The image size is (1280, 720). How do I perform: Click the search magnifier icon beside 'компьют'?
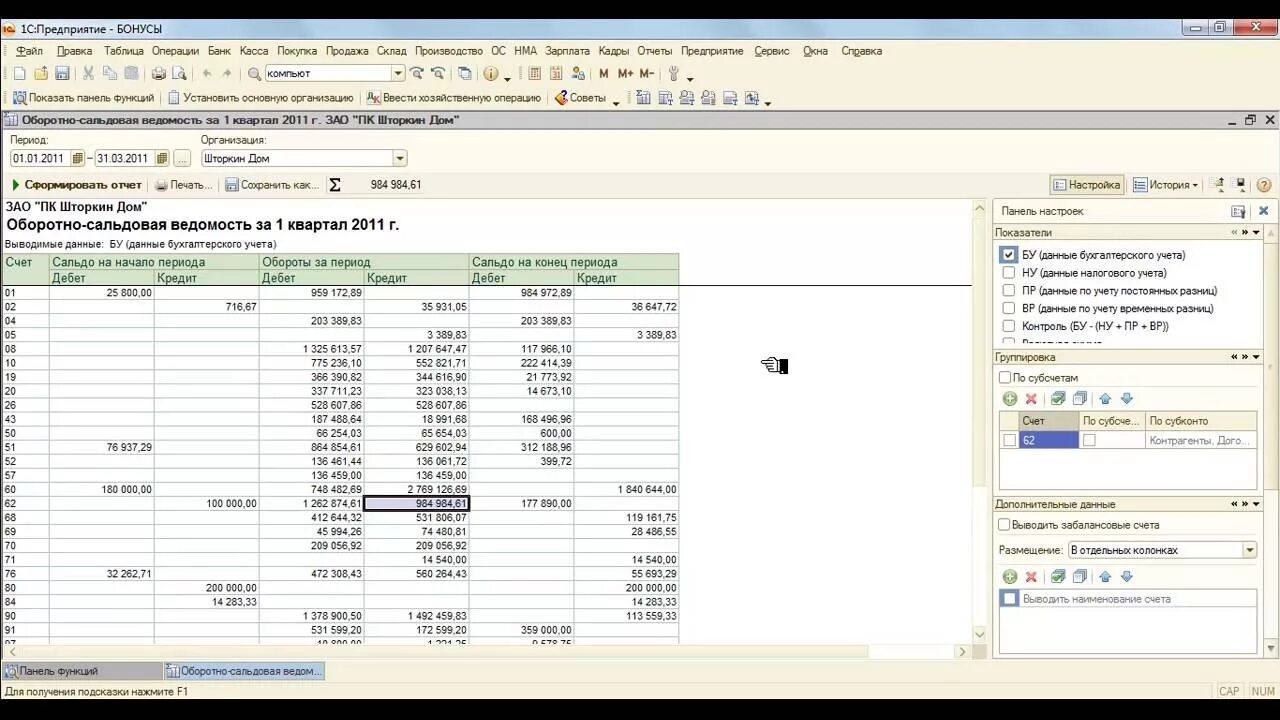[254, 73]
